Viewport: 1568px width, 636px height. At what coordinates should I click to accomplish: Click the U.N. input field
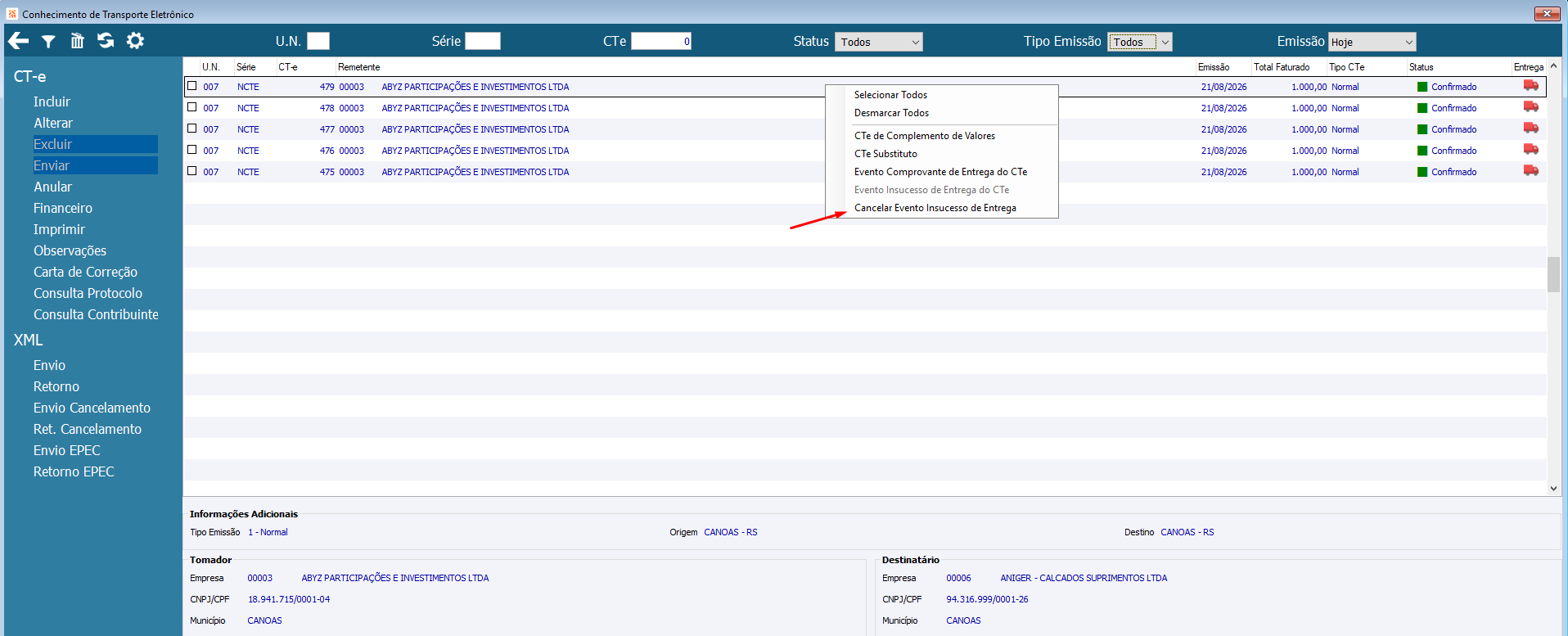318,41
